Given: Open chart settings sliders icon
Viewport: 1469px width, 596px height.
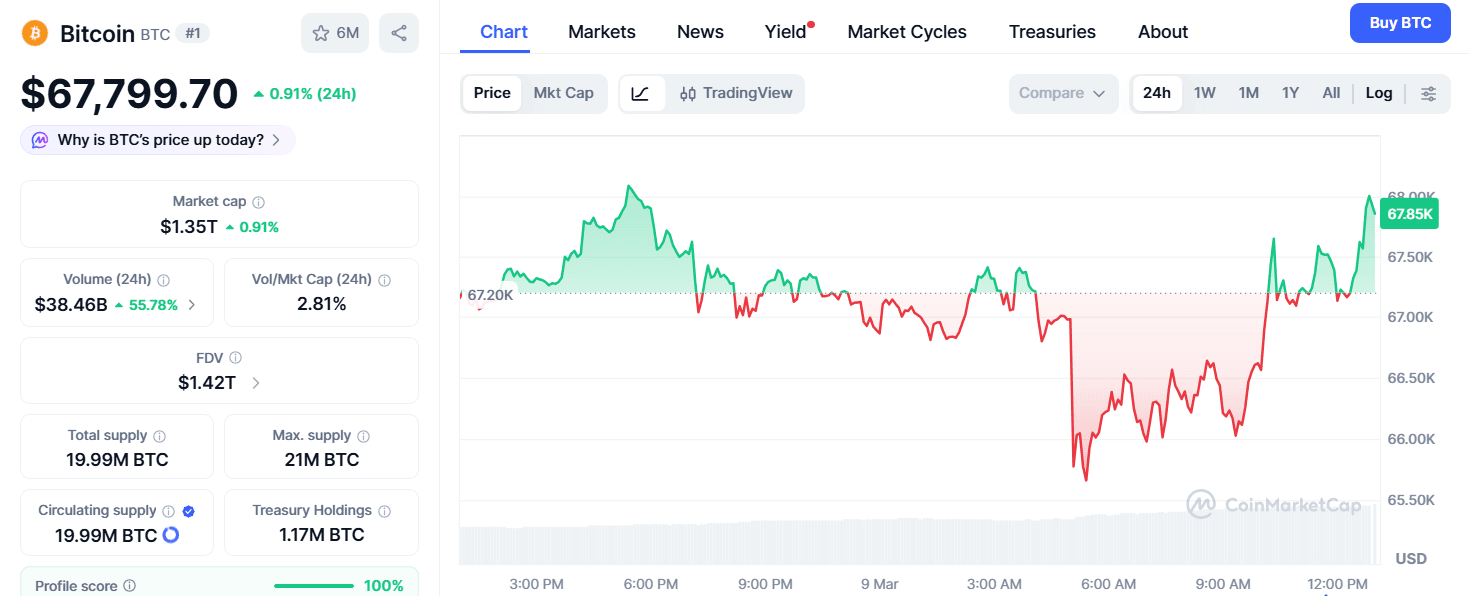Looking at the screenshot, I should [x=1429, y=93].
